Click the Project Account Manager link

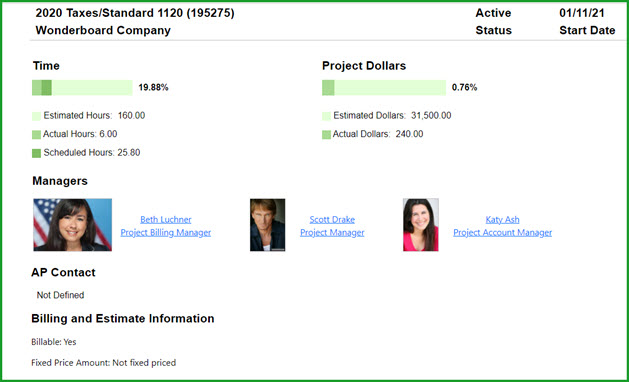point(503,232)
